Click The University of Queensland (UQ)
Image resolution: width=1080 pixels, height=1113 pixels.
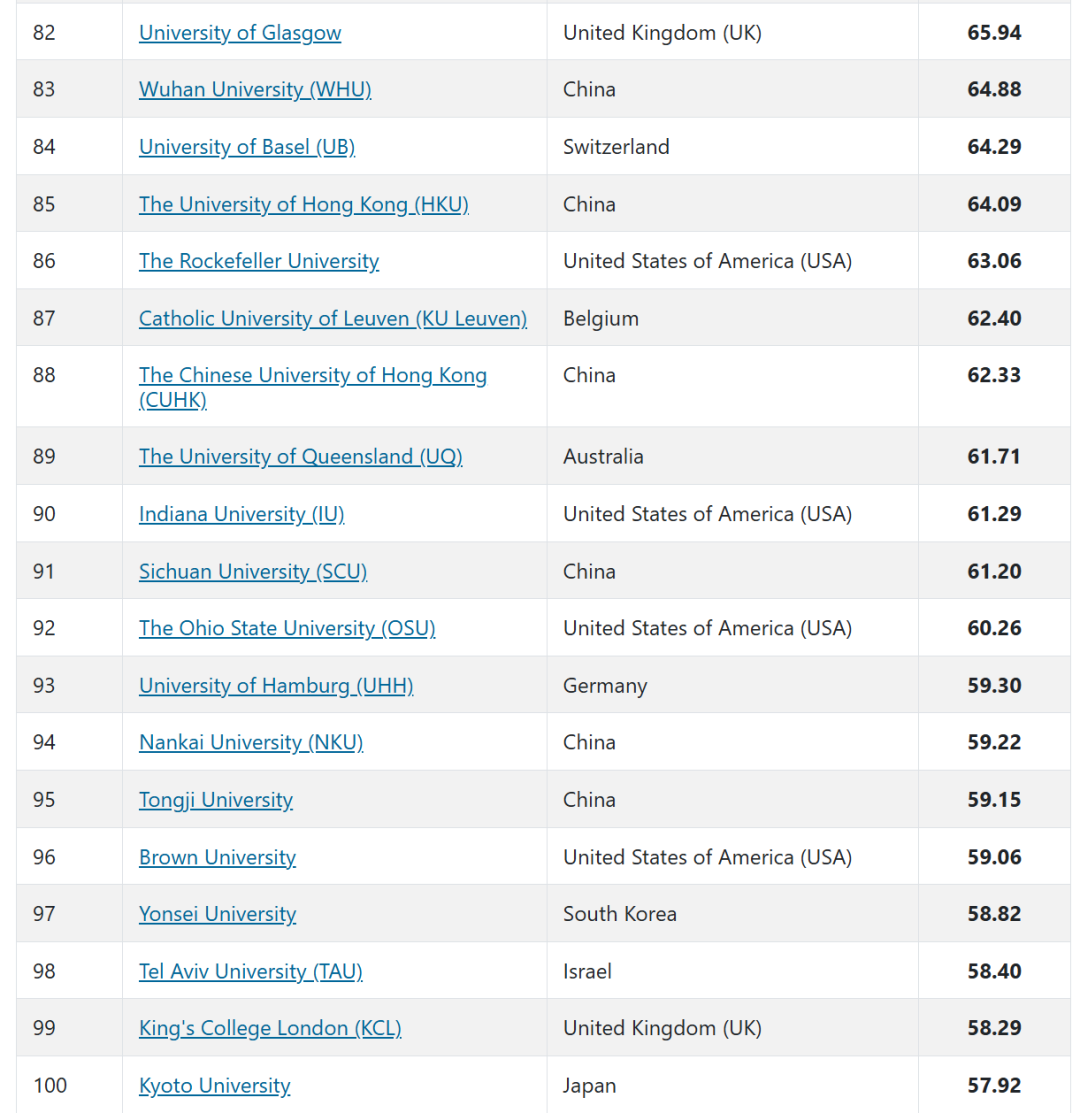[300, 457]
